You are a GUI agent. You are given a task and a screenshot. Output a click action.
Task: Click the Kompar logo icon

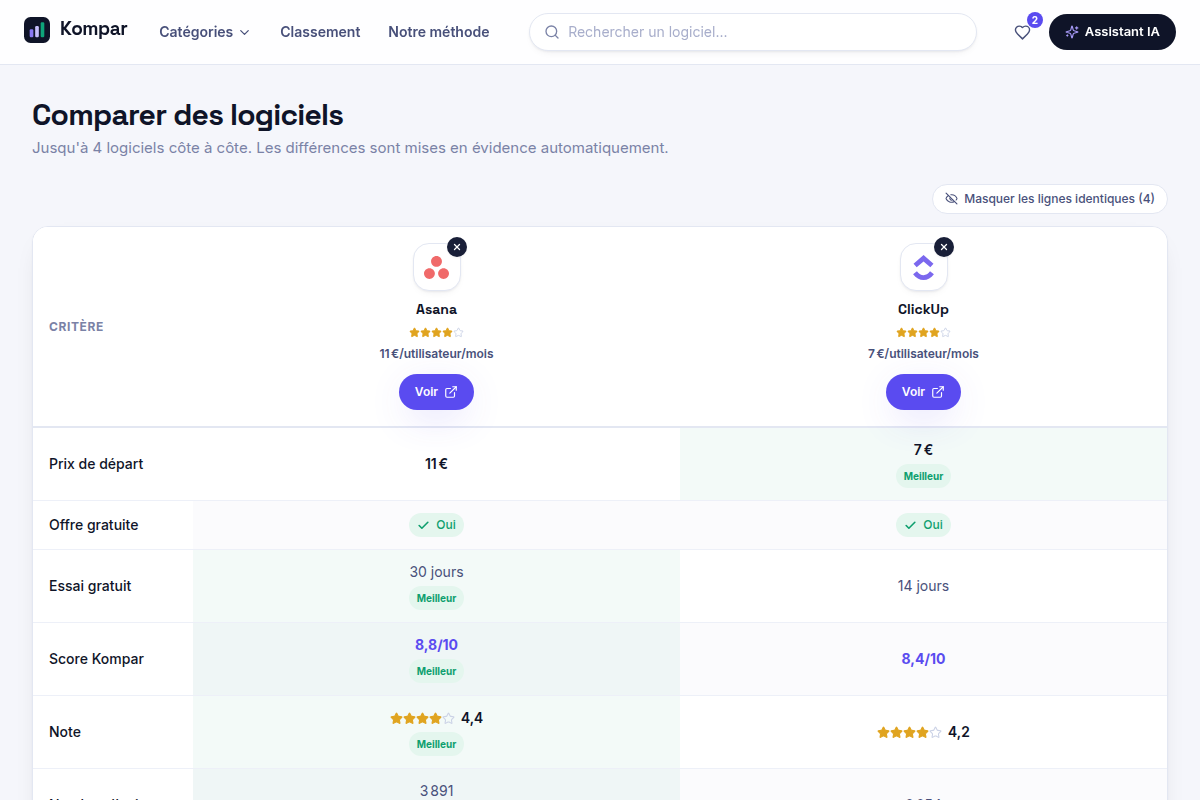tap(37, 30)
